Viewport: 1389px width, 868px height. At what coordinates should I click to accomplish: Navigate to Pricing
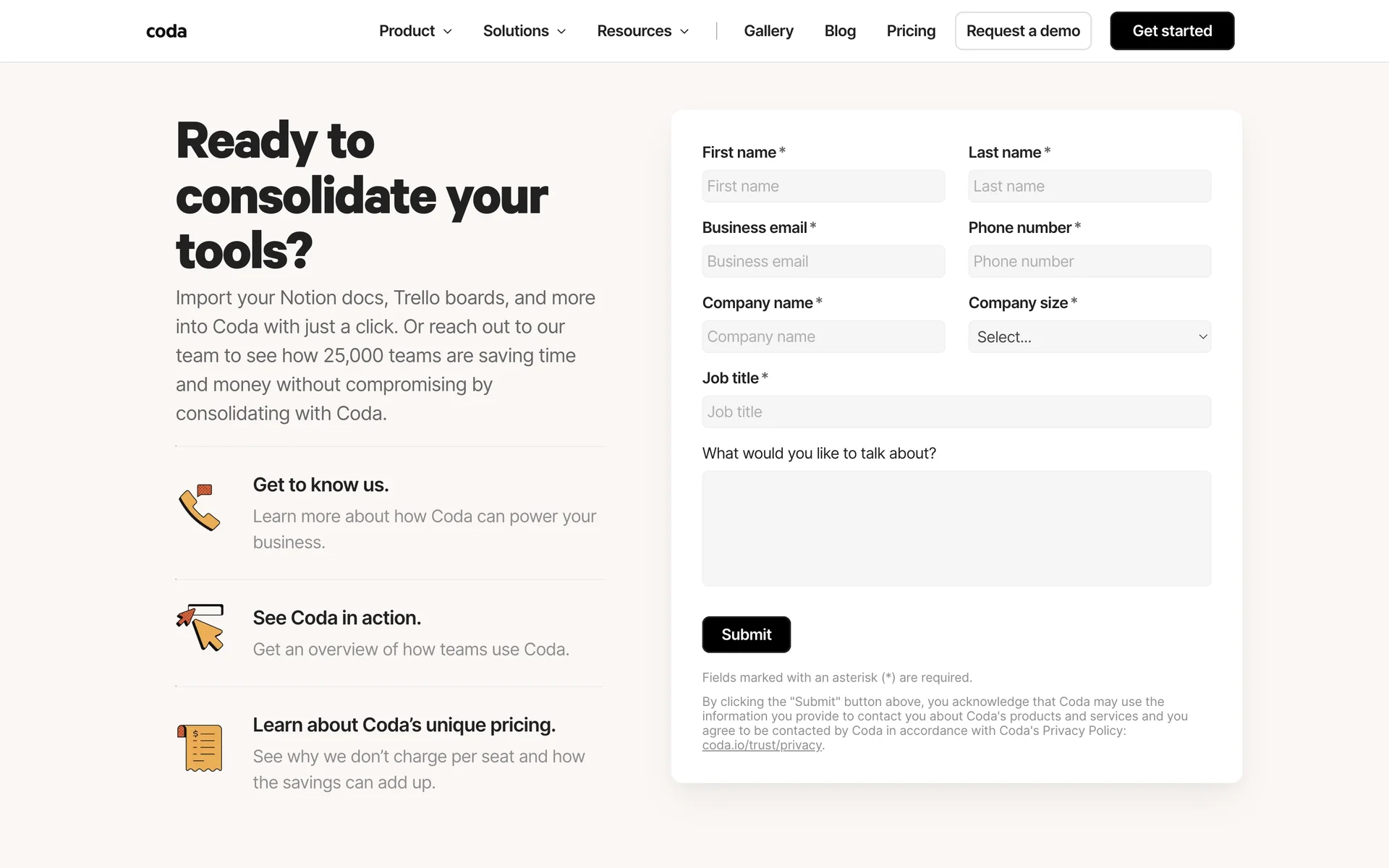911,31
